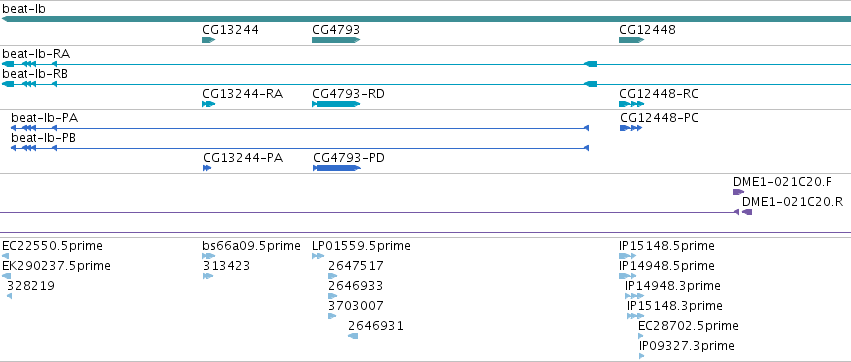This screenshot has width=851, height=362.
Task: Click the CG4793 gene bar
Action: (x=336, y=40)
